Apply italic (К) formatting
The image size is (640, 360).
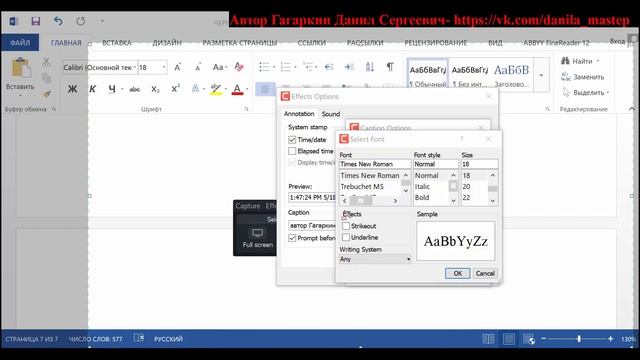click(92, 89)
